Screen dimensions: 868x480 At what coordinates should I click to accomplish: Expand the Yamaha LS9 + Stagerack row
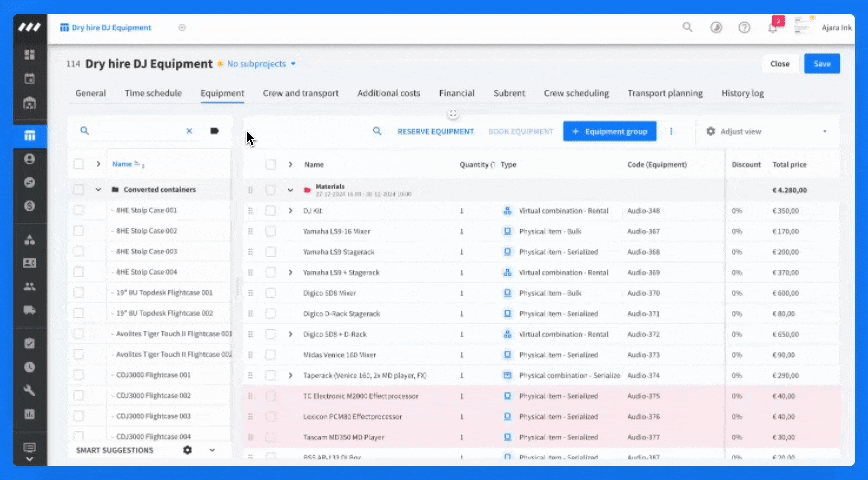[x=290, y=272]
